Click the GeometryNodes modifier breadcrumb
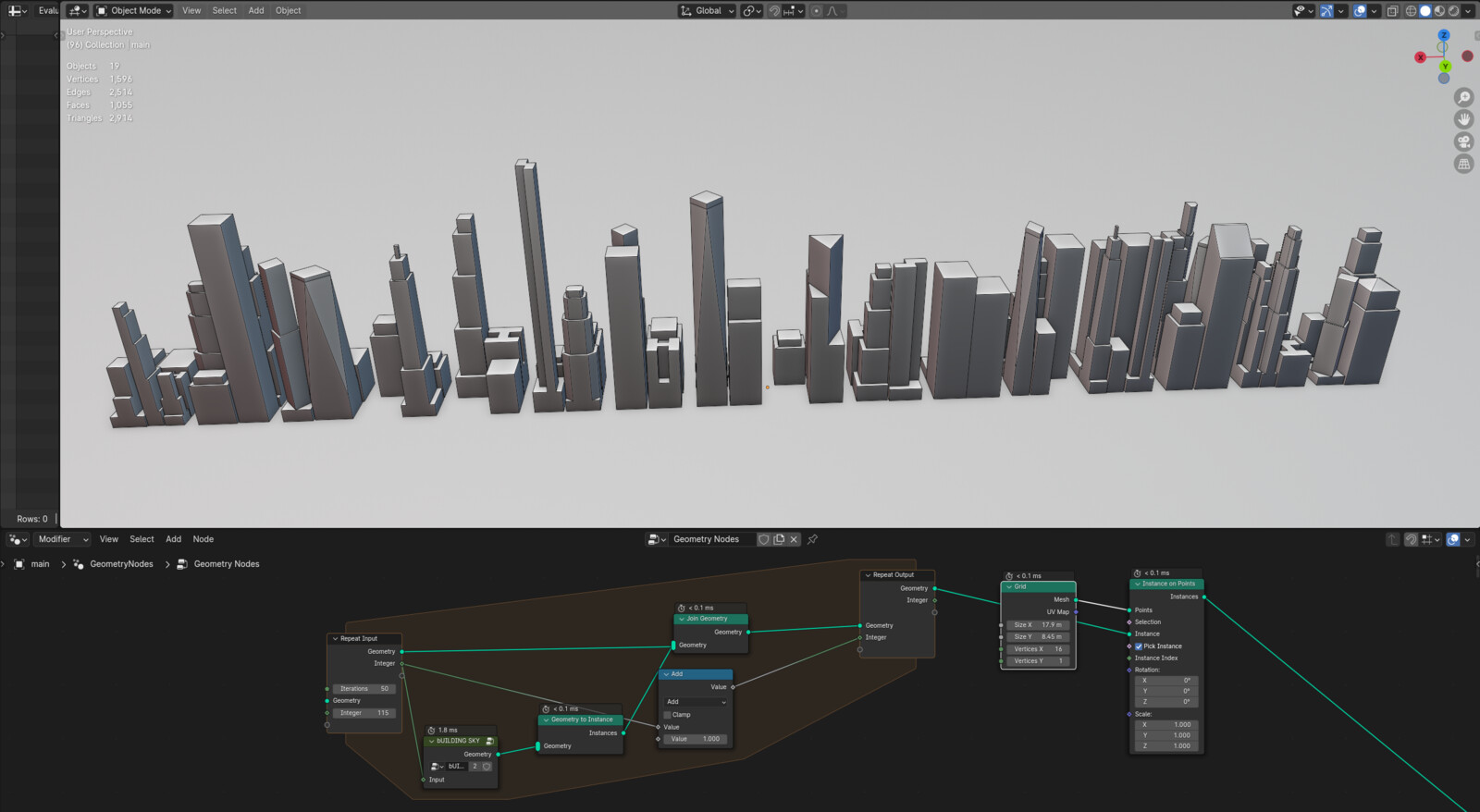The height and width of the screenshot is (812, 1480). (x=113, y=564)
